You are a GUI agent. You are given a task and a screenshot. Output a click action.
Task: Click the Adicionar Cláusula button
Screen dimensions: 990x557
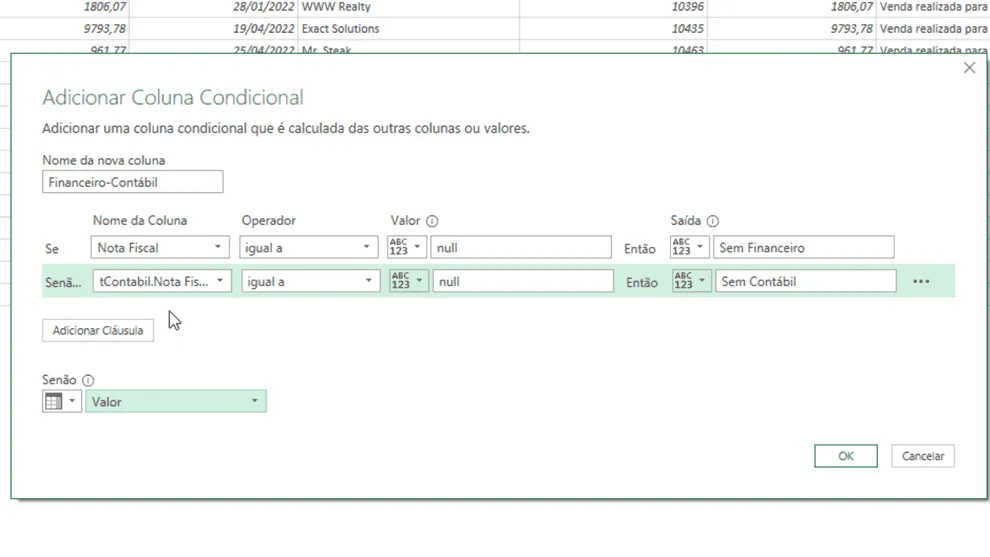coord(98,330)
